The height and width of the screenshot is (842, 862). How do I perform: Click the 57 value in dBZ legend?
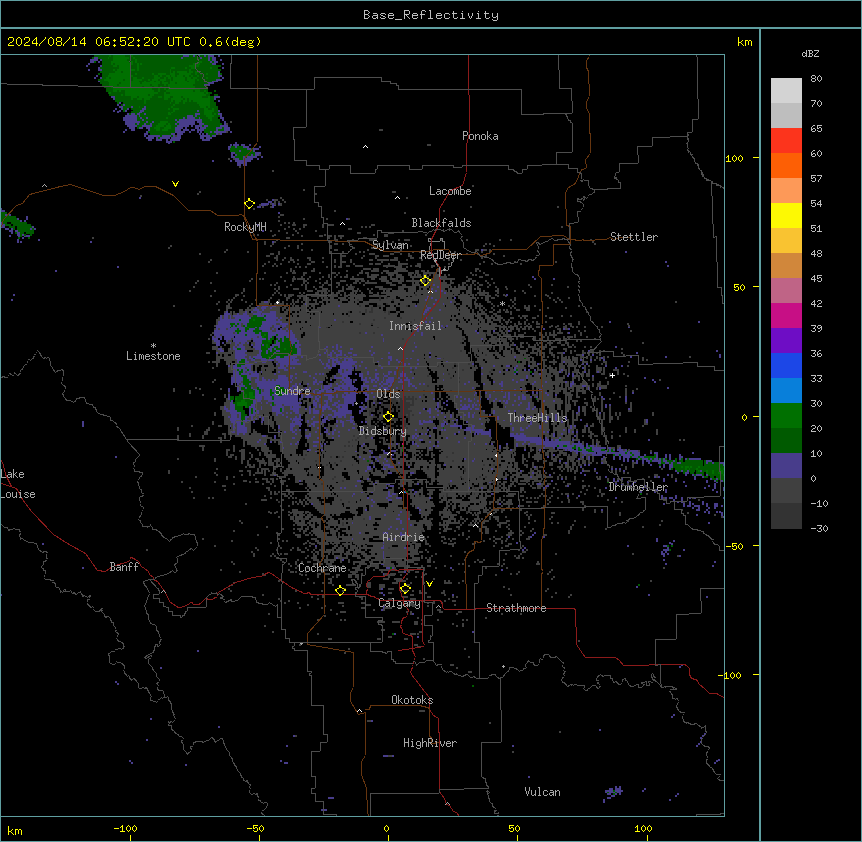pyautogui.click(x=816, y=179)
